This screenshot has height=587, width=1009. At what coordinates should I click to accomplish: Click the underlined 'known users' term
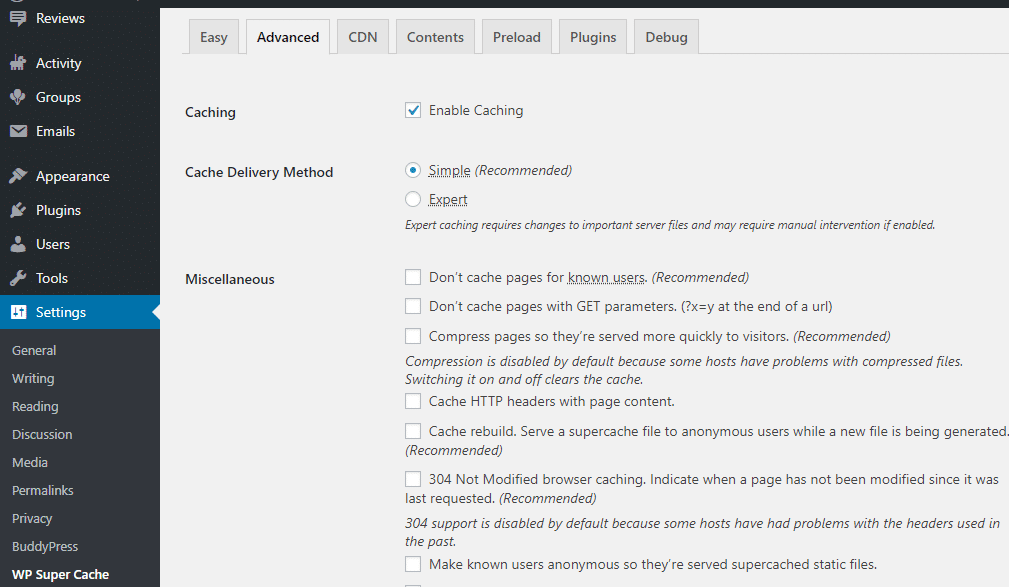(606, 277)
